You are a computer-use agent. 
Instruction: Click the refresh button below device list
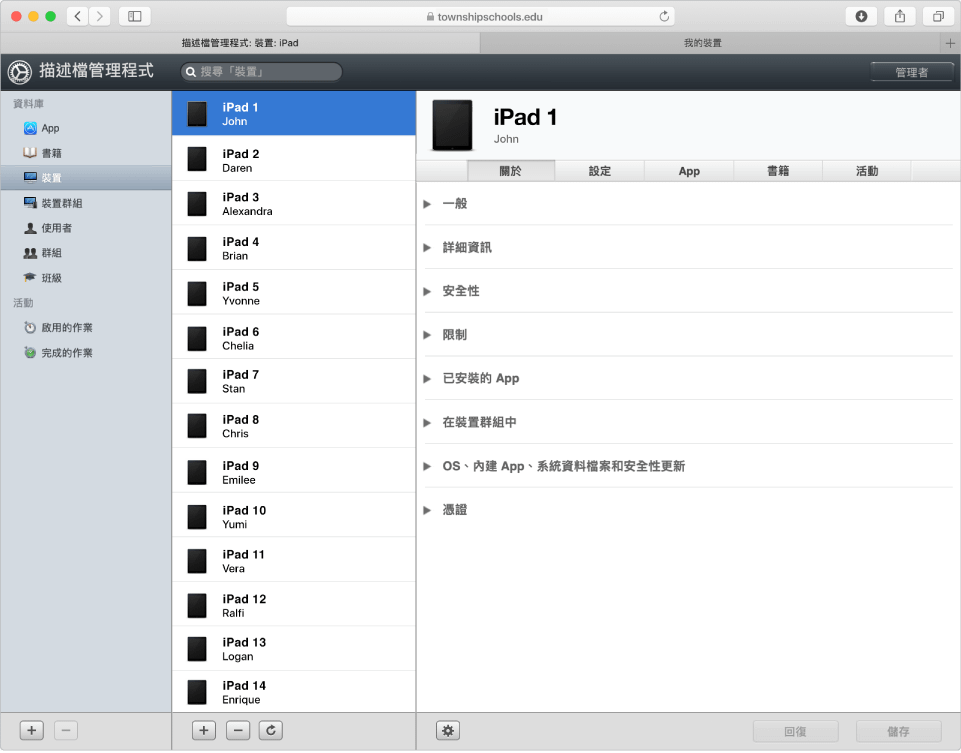[x=270, y=731]
